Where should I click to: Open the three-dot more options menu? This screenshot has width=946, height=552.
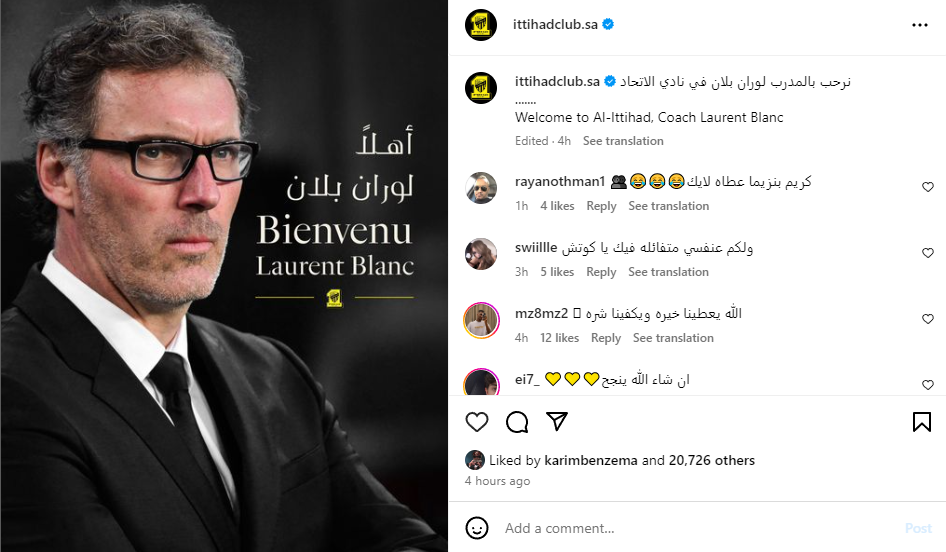[919, 25]
